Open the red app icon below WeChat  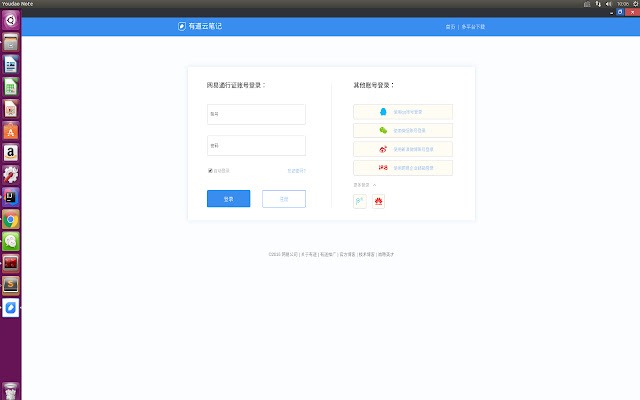pyautogui.click(x=11, y=264)
